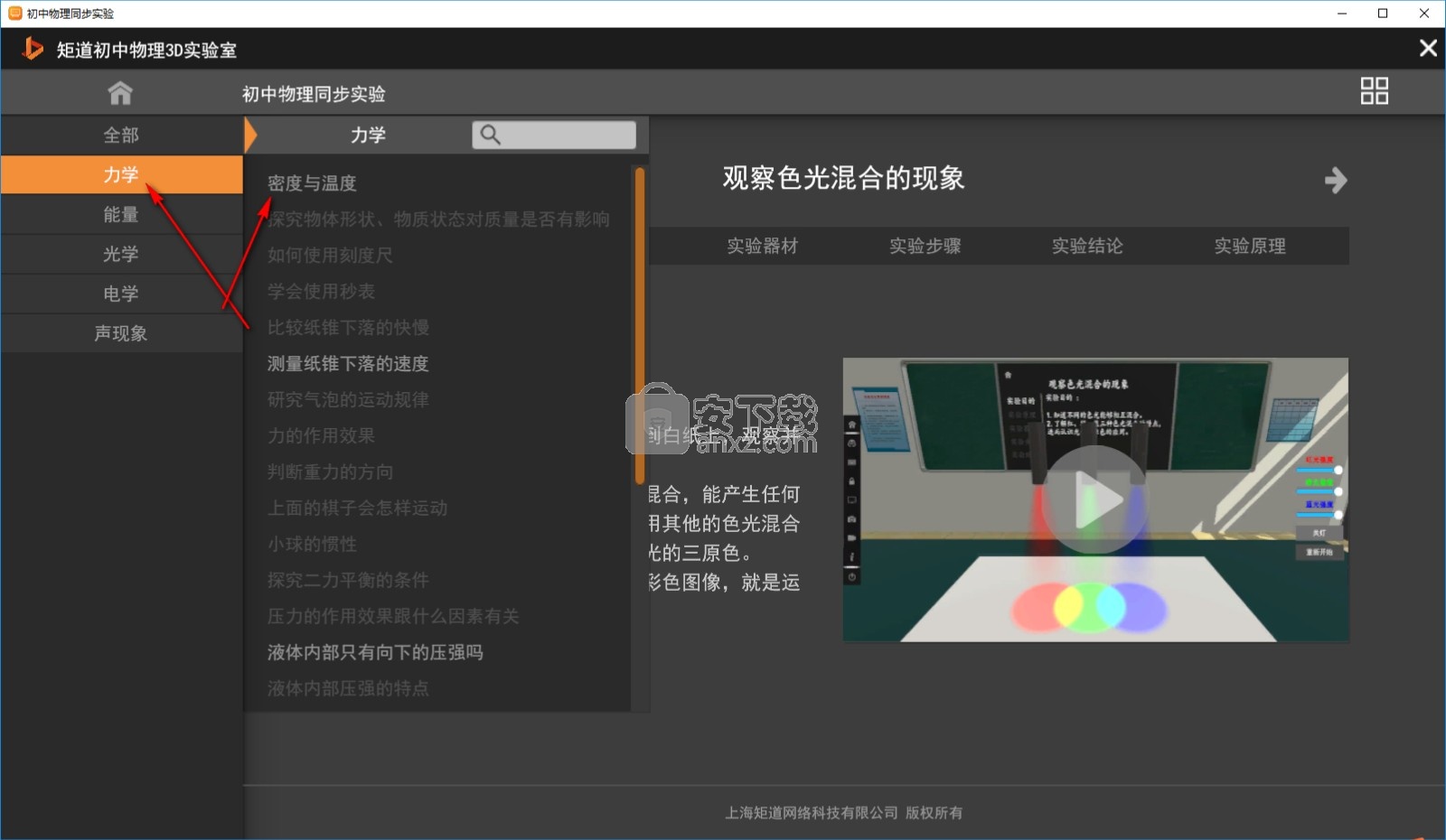Click the orange 矩道 logo icon

coord(33,48)
